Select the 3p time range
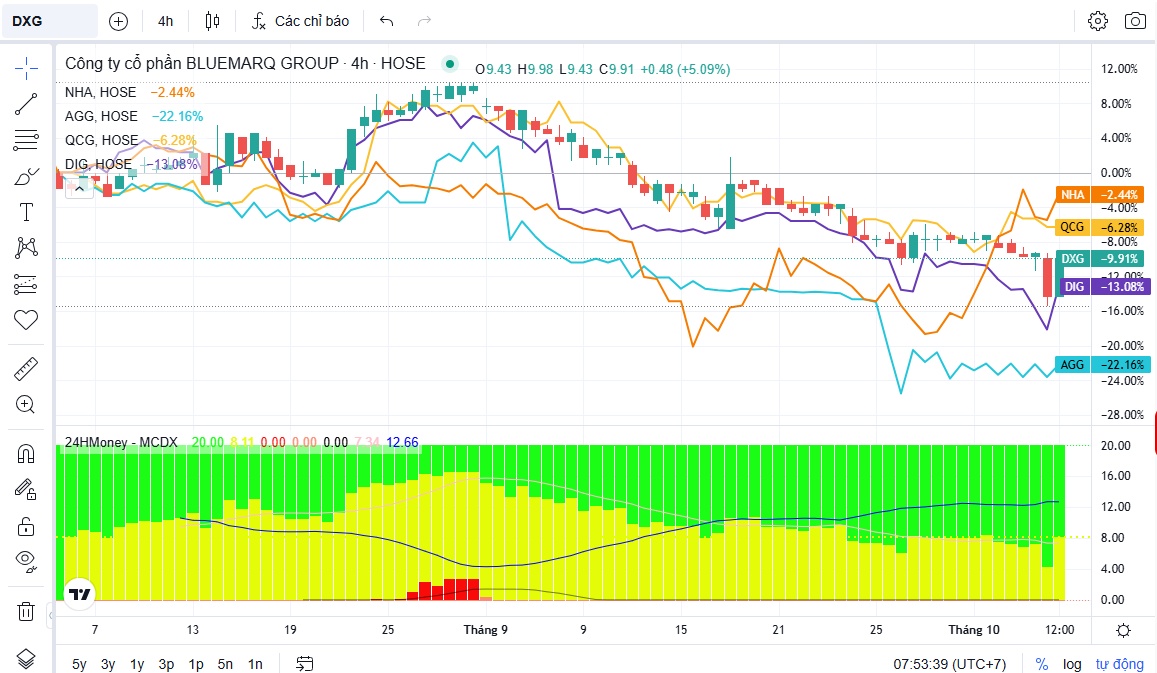This screenshot has width=1157, height=673. pos(167,664)
